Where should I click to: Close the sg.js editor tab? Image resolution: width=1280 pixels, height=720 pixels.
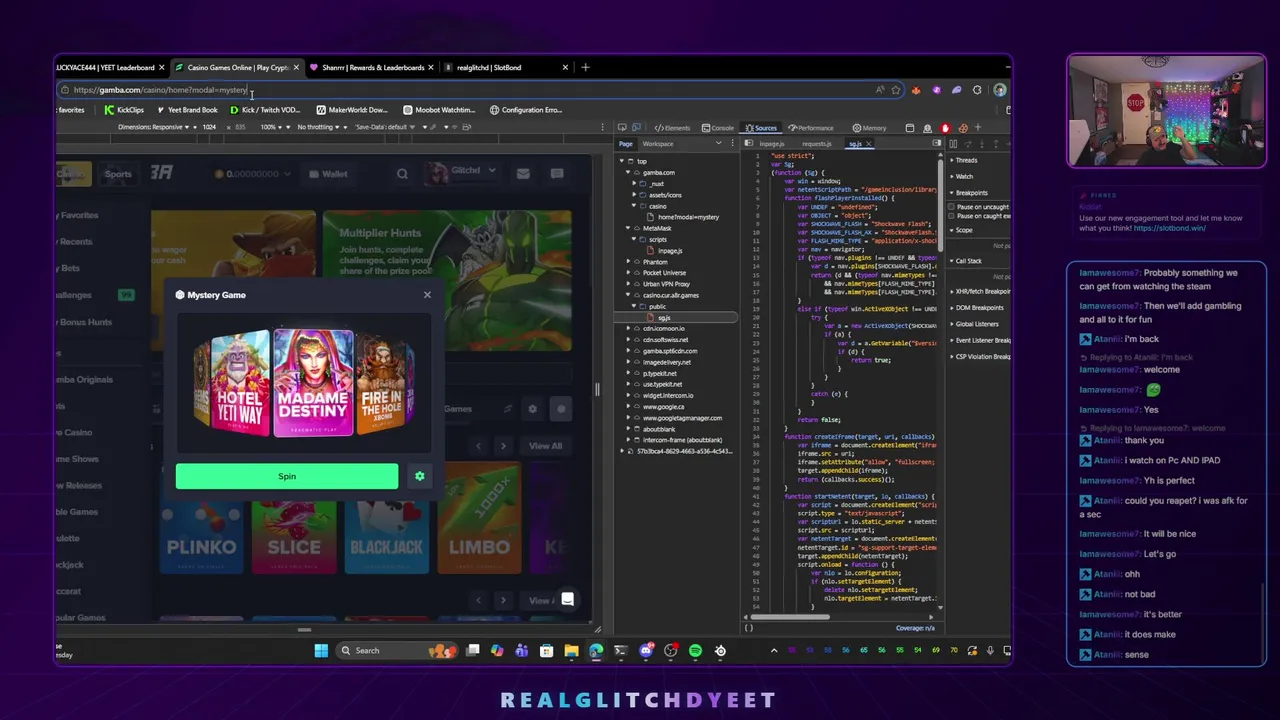click(x=868, y=144)
